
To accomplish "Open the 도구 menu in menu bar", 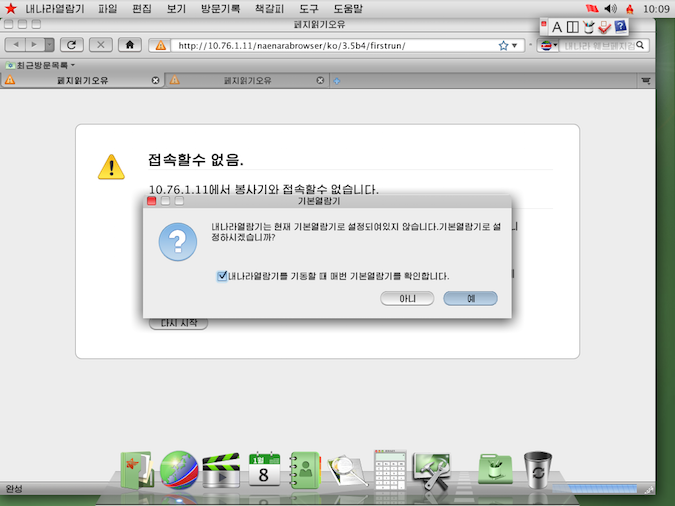I will click(309, 9).
